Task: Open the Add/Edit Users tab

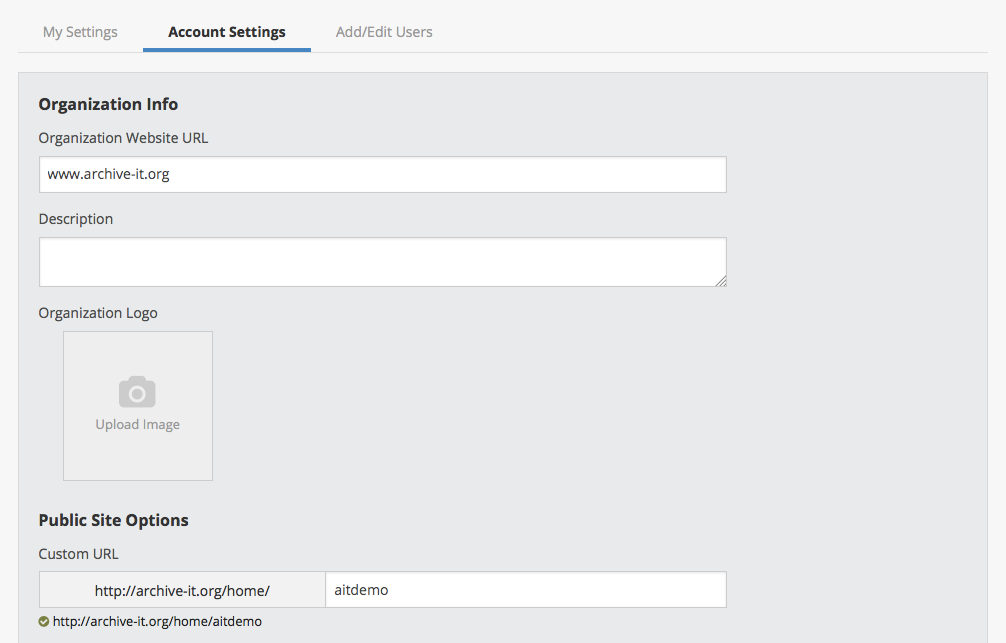Action: click(384, 32)
